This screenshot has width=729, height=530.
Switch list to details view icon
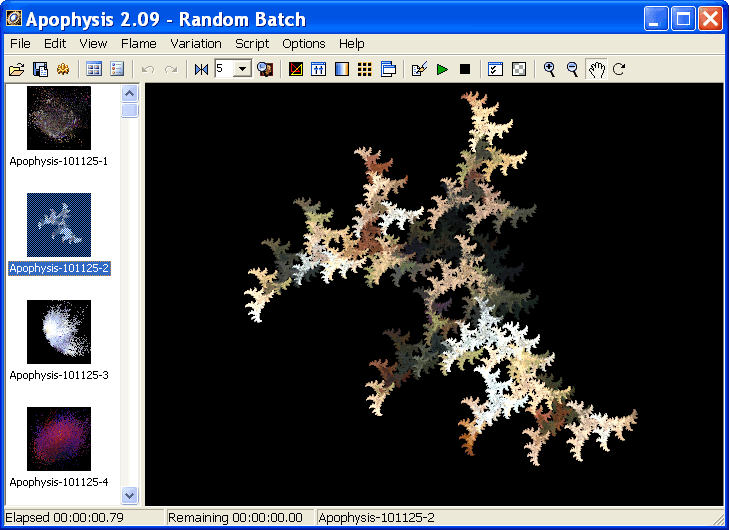coord(117,70)
